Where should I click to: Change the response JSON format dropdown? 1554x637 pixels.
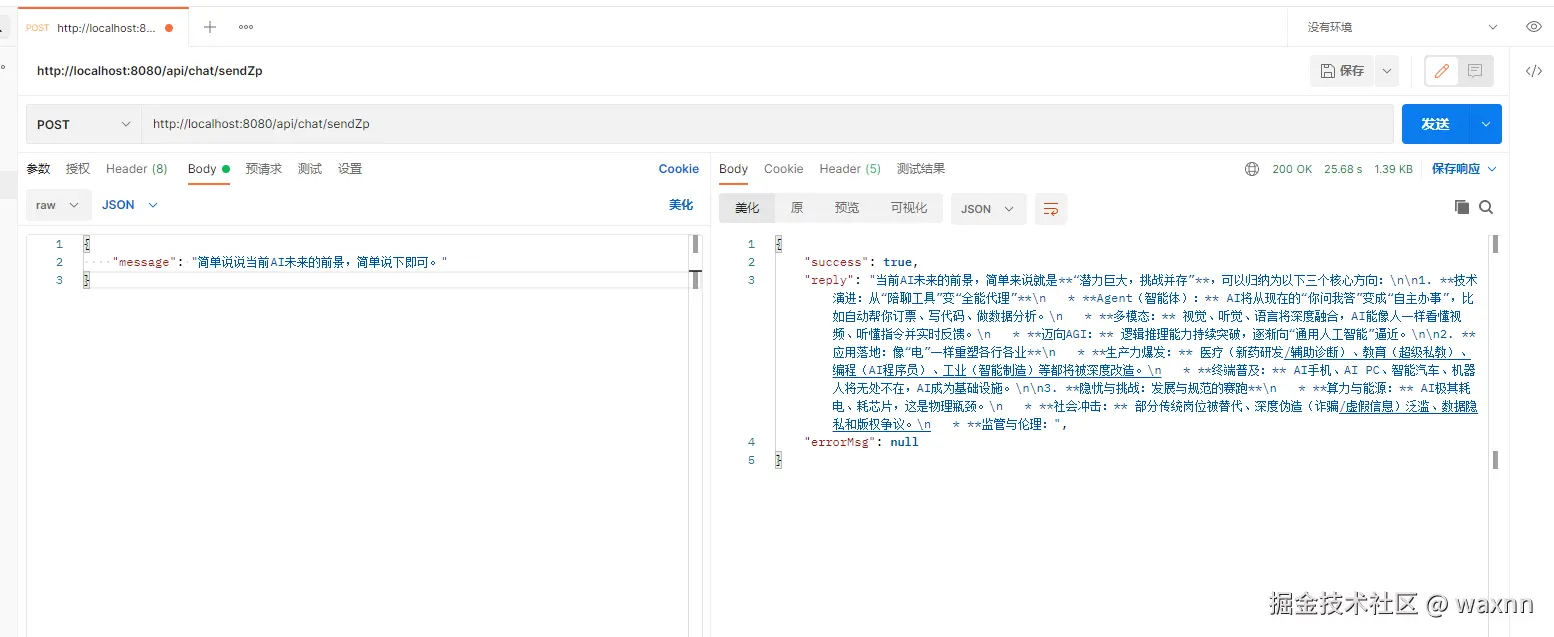click(x=988, y=208)
